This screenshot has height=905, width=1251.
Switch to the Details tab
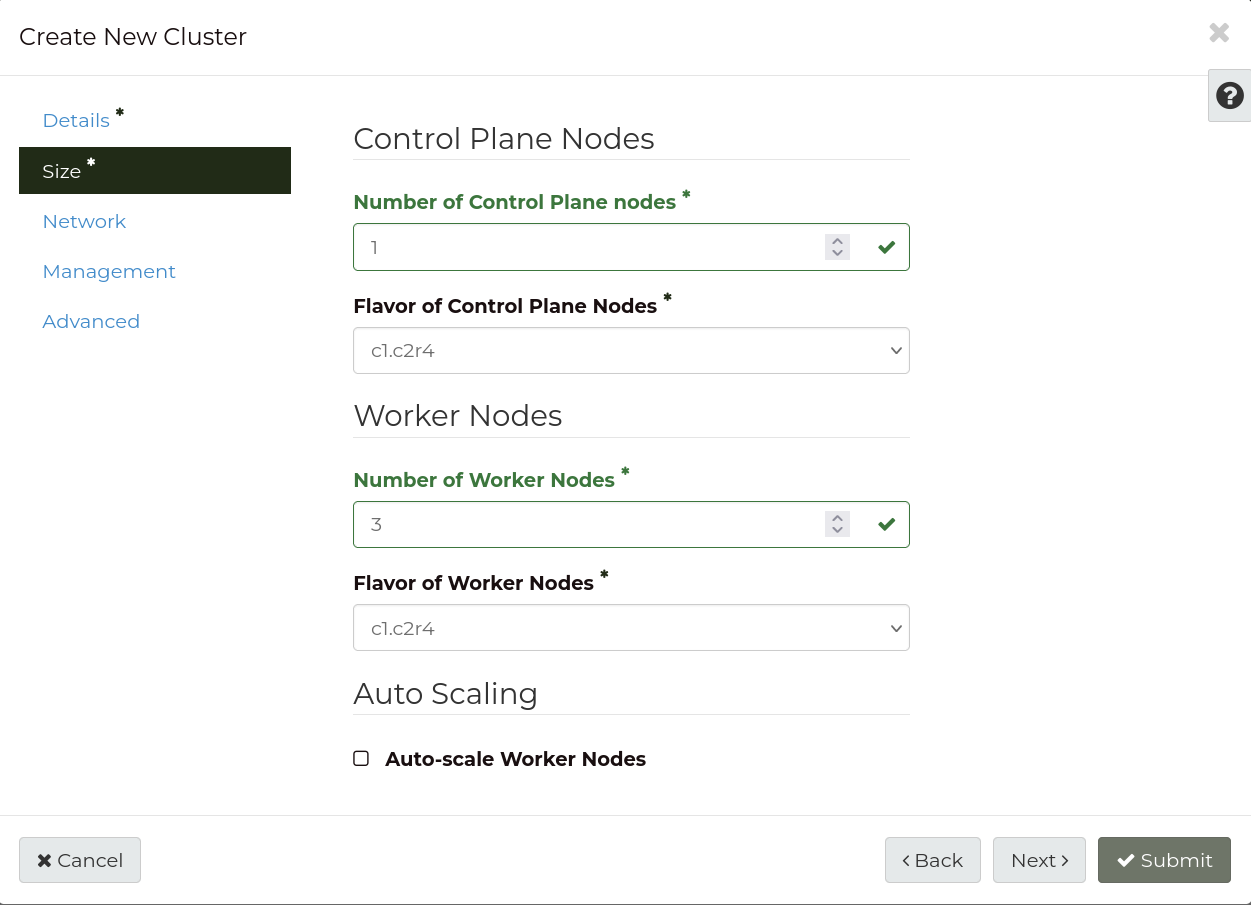tap(76, 121)
